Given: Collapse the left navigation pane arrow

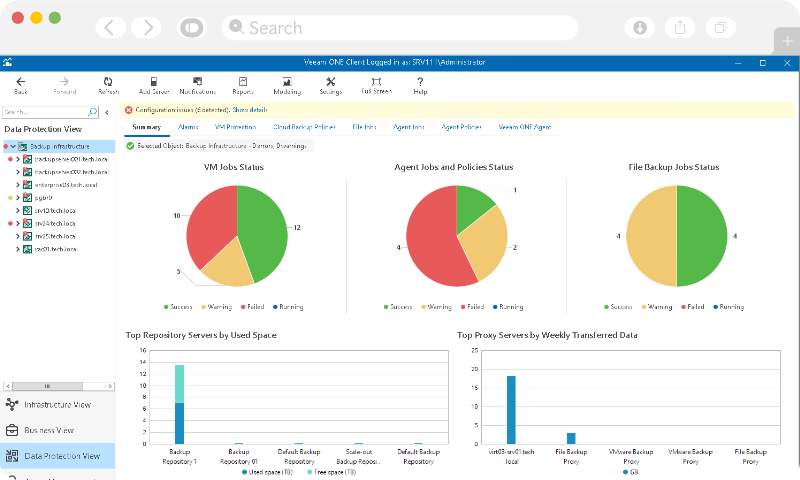Looking at the screenshot, I should [x=107, y=112].
